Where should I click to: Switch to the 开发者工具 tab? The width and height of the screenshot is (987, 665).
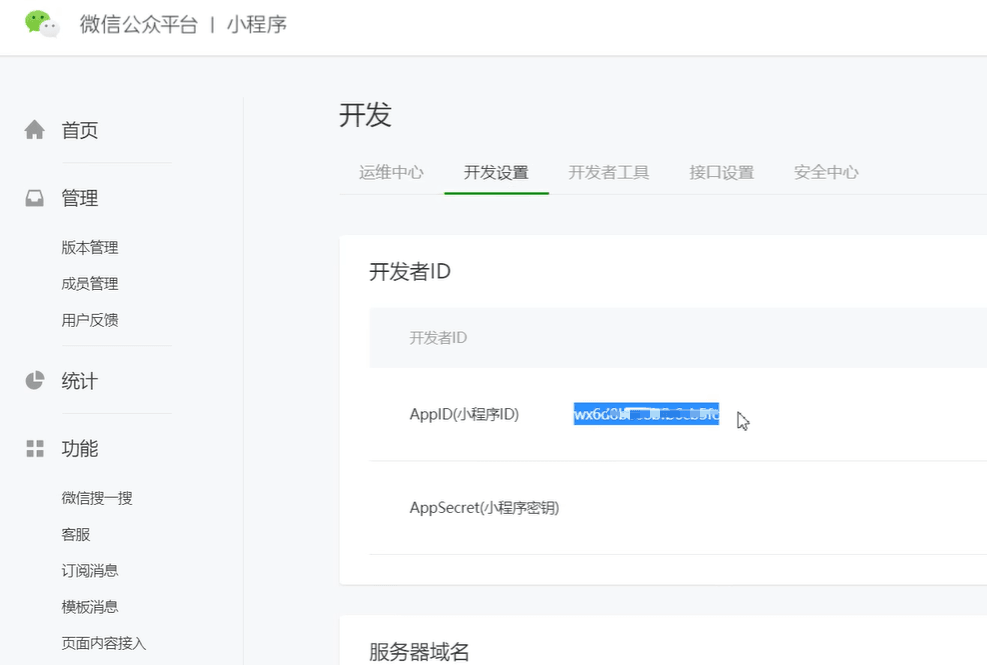(609, 172)
